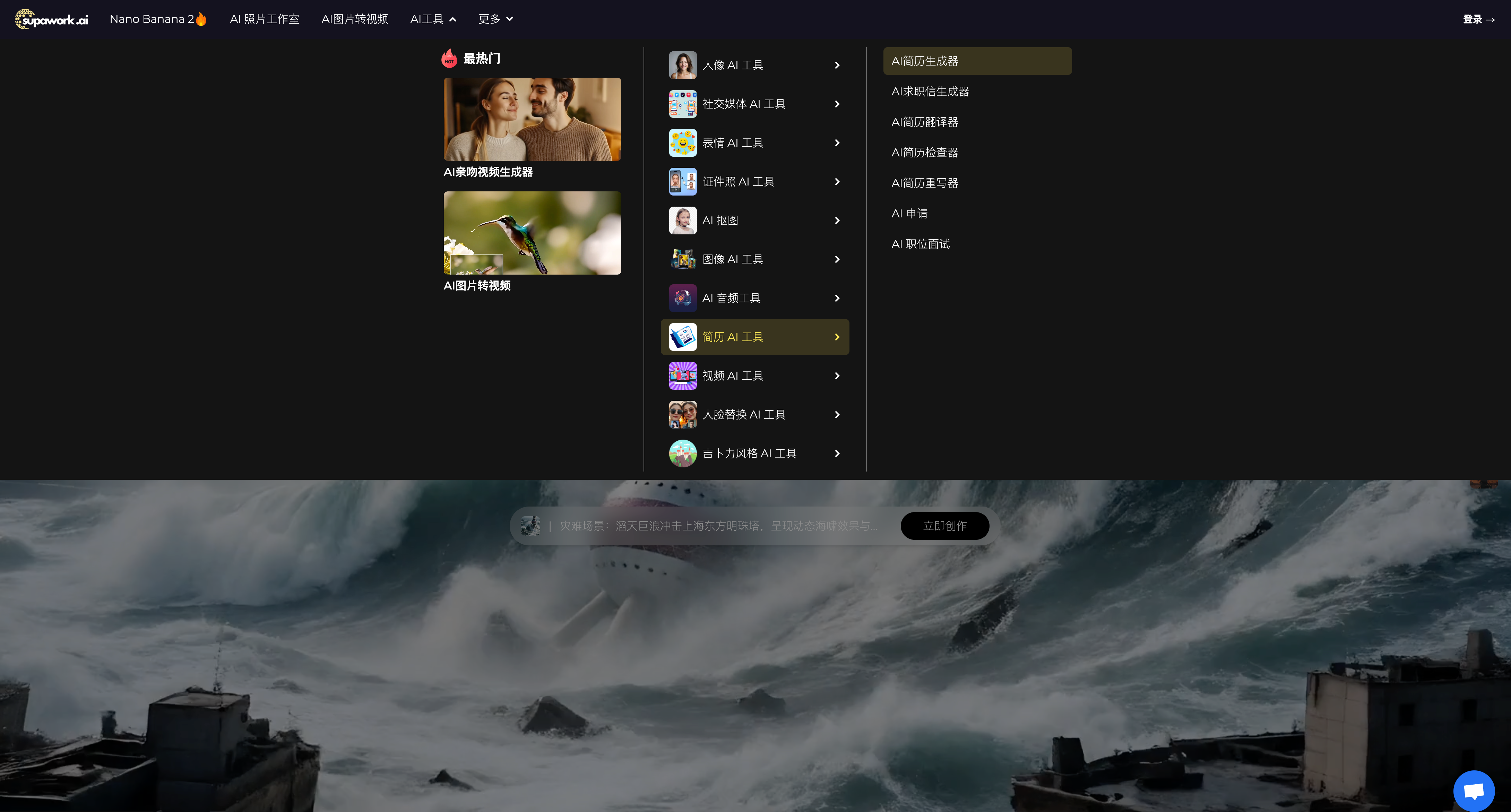Viewport: 1511px width, 812px height.
Task: Click the 视频 AI 工具 icon
Action: click(x=682, y=375)
